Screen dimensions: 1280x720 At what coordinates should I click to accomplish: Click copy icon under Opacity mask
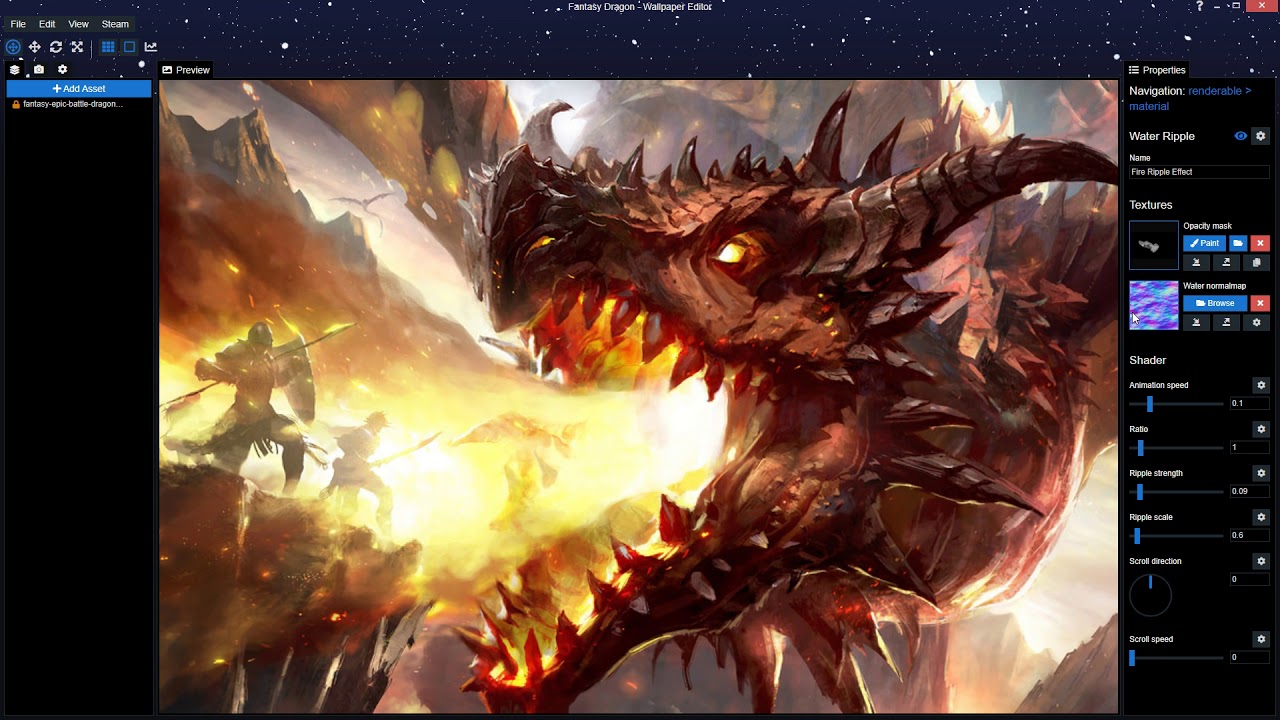[x=1257, y=263]
